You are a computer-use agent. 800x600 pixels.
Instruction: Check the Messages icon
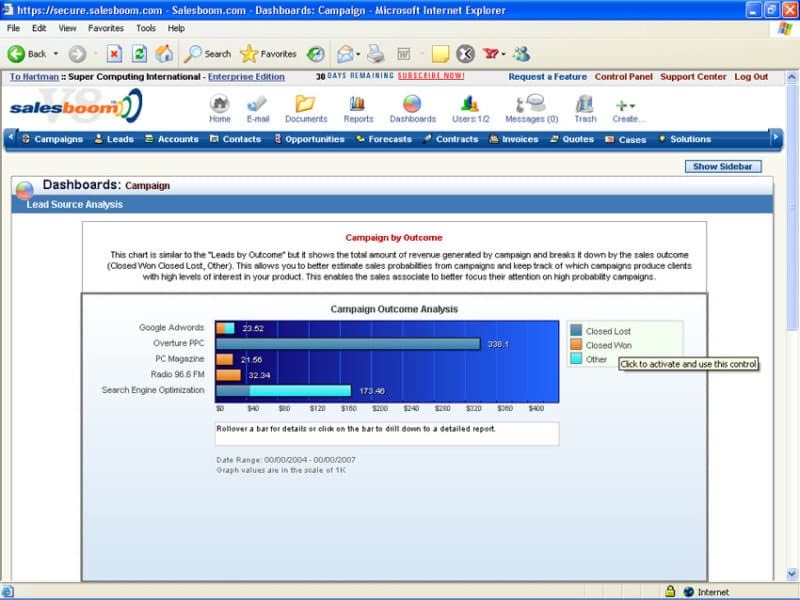tap(531, 104)
